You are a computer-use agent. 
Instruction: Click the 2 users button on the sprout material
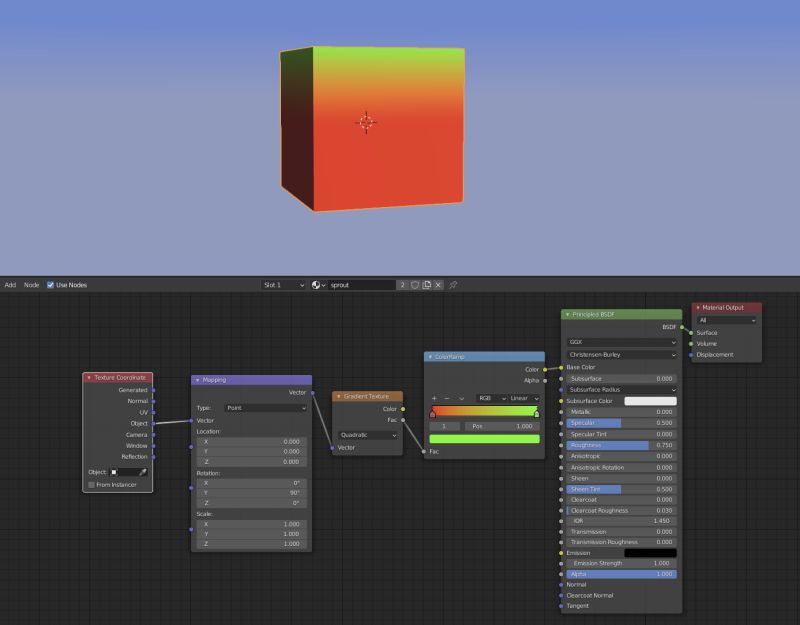pos(402,285)
